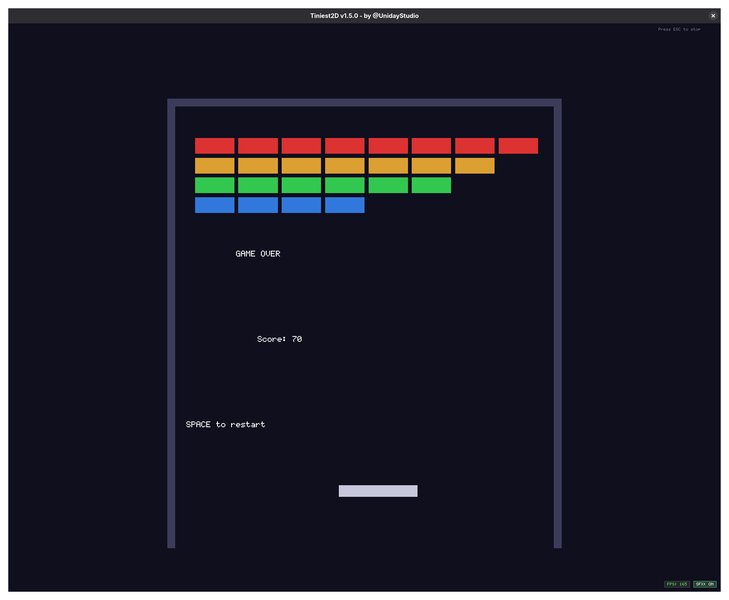Viewport: 729px width, 600px height.
Task: Click the leftmost blue brick
Action: [x=215, y=205]
